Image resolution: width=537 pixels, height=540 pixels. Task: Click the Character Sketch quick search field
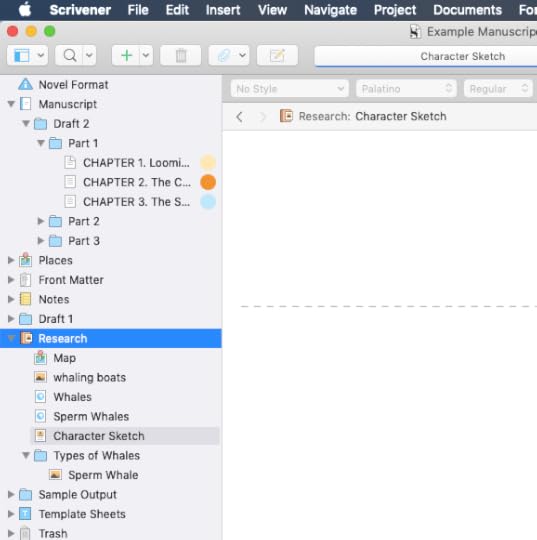click(426, 56)
